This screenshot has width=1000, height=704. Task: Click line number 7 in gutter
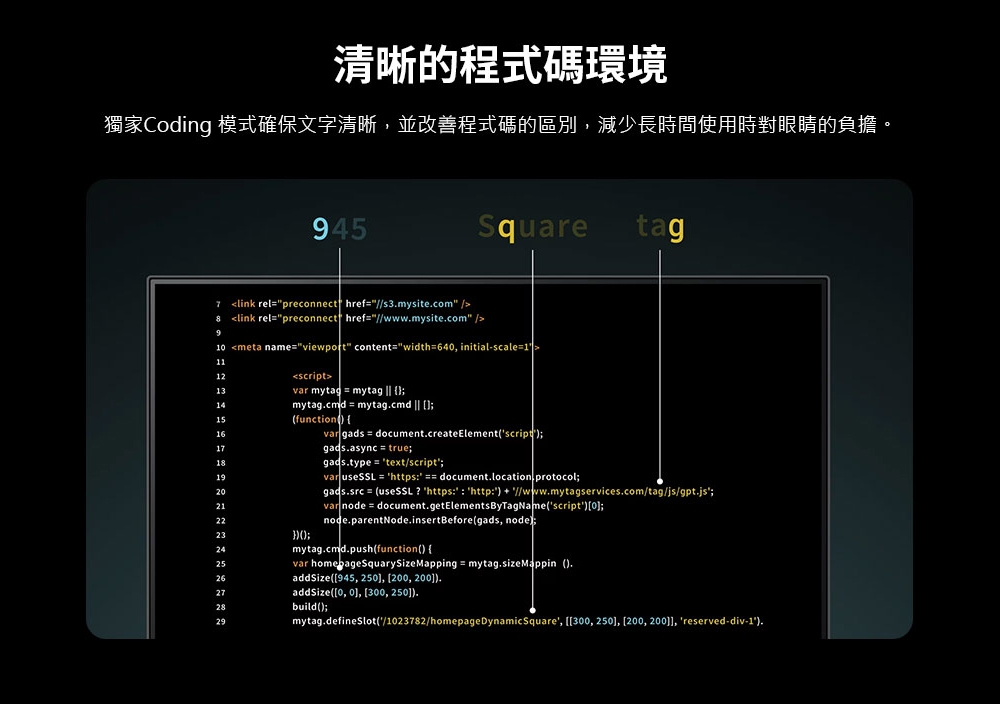(218, 304)
